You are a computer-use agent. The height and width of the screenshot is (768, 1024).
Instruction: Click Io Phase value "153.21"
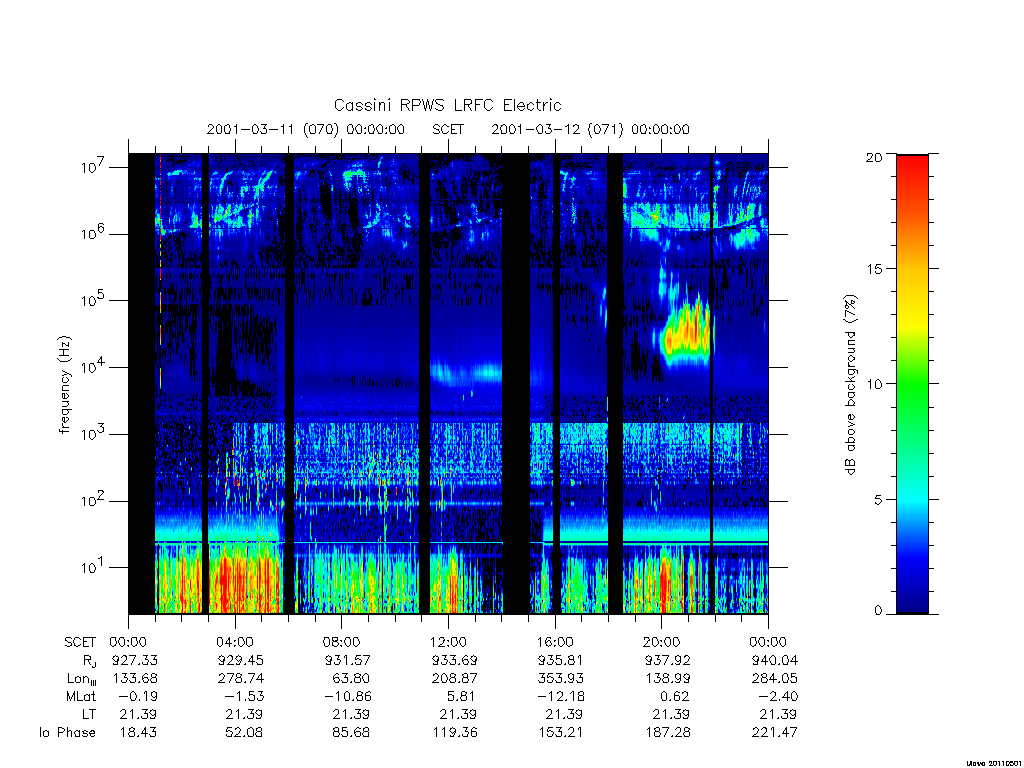pyautogui.click(x=561, y=733)
